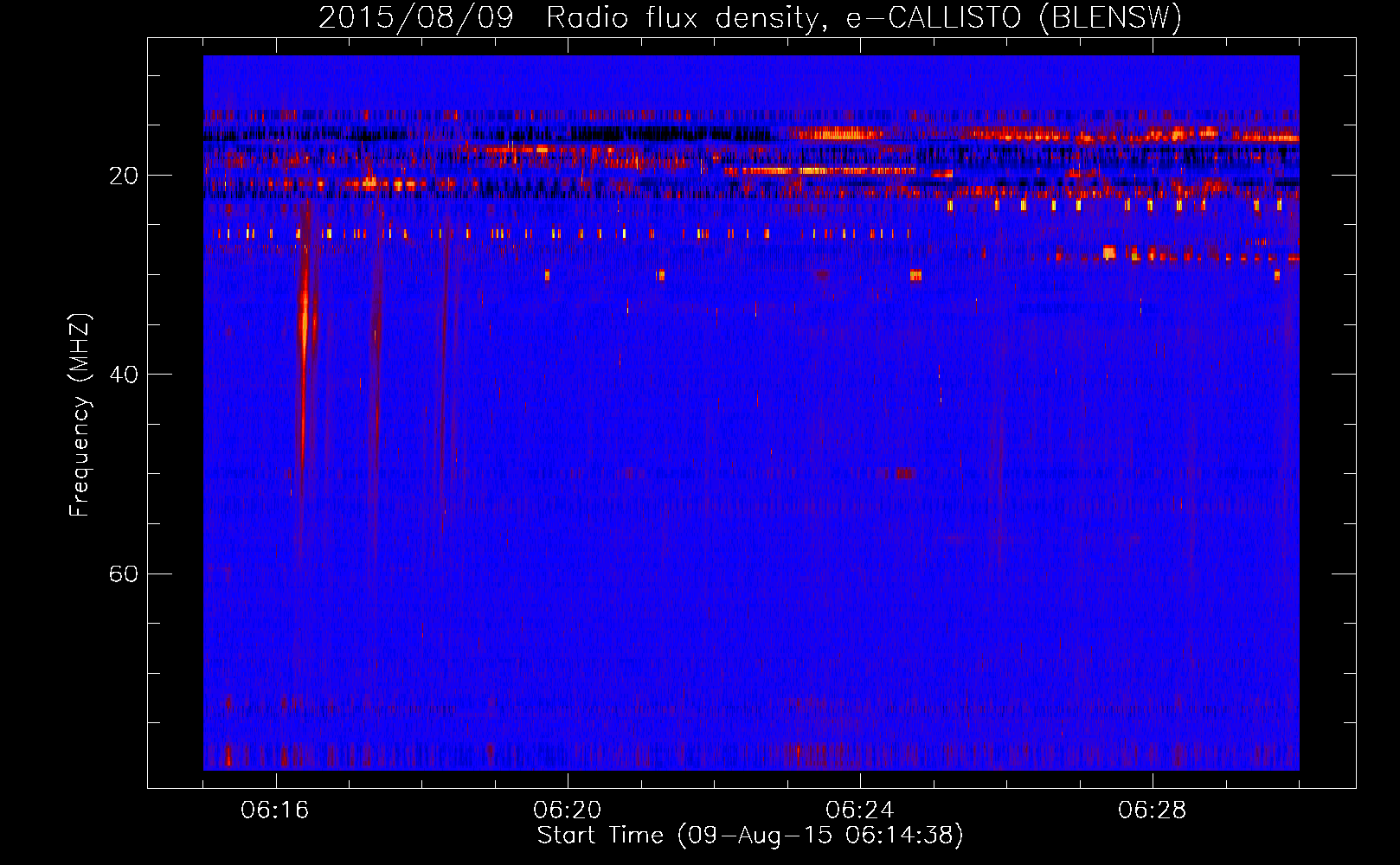This screenshot has height=865, width=1400.
Task: Click the 06:24 time tick label
Action: pos(860,811)
